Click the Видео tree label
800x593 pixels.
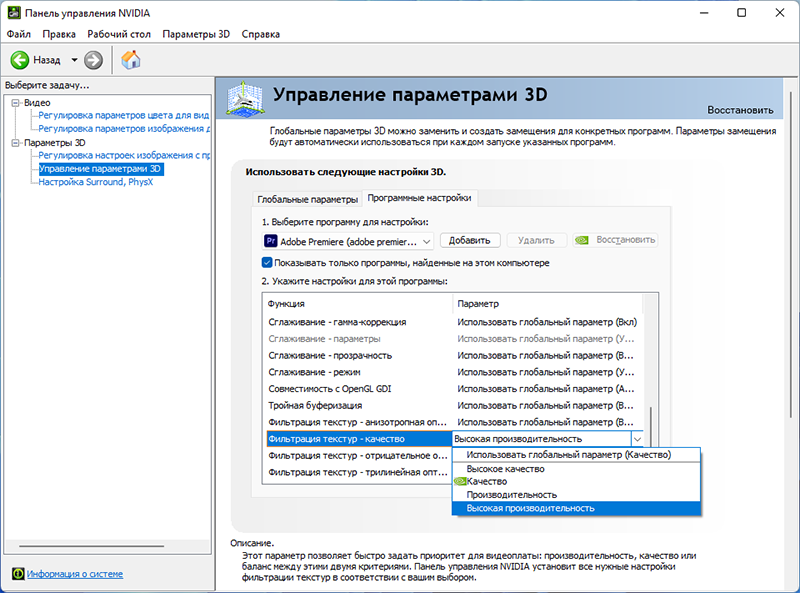37,103
